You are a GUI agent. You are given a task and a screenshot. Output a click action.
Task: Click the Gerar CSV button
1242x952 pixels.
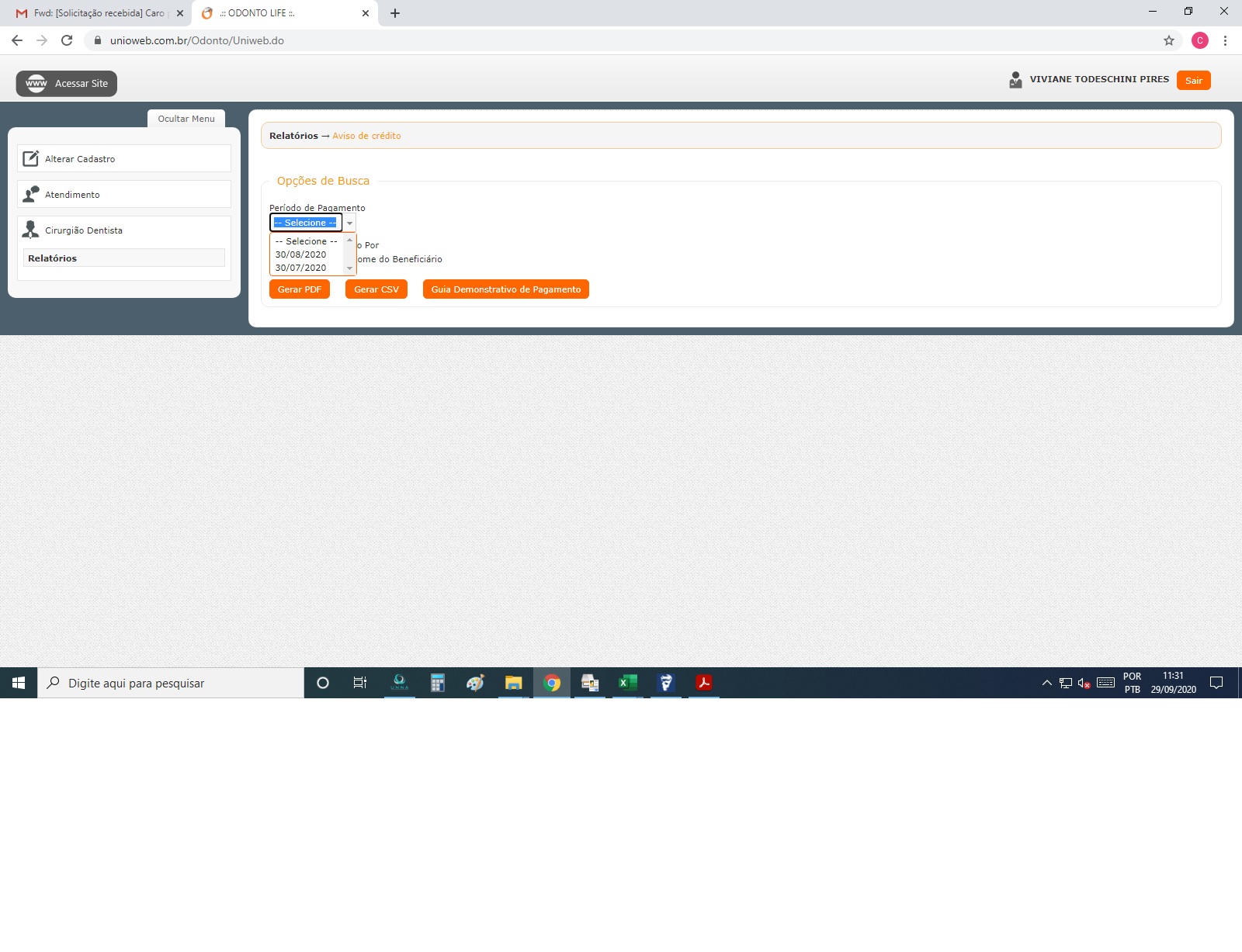coord(376,289)
